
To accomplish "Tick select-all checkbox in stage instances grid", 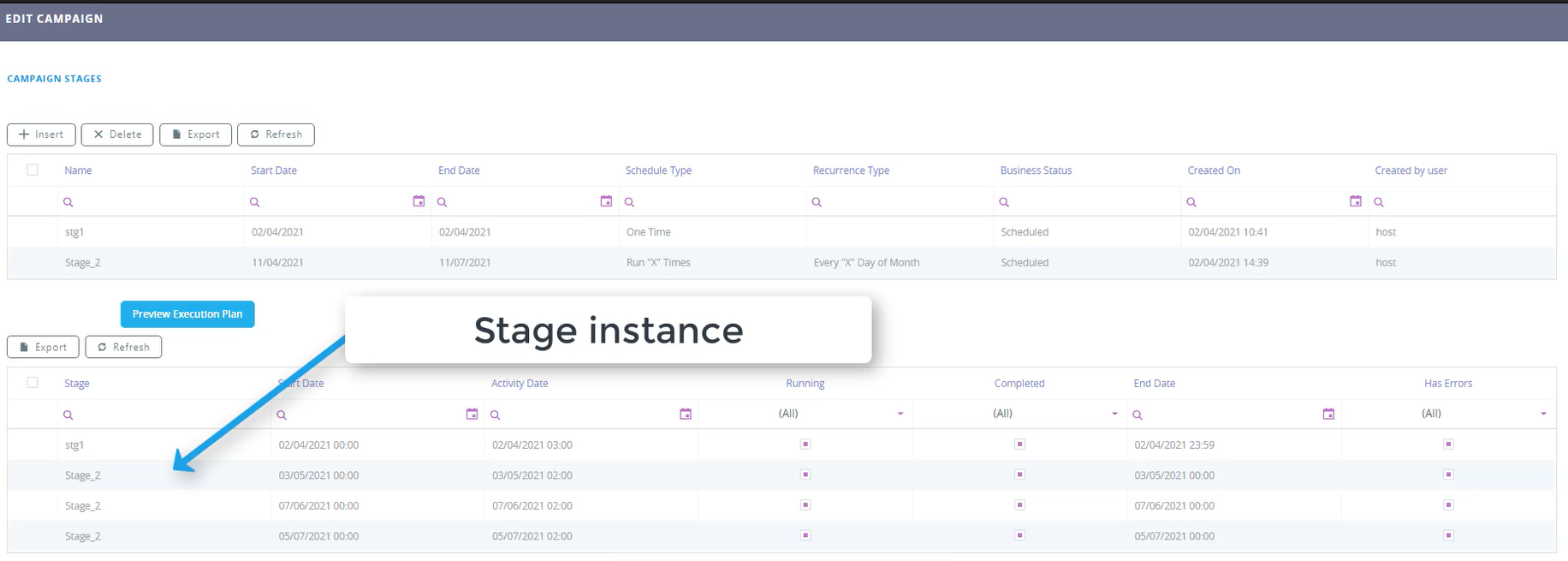I will (x=33, y=383).
